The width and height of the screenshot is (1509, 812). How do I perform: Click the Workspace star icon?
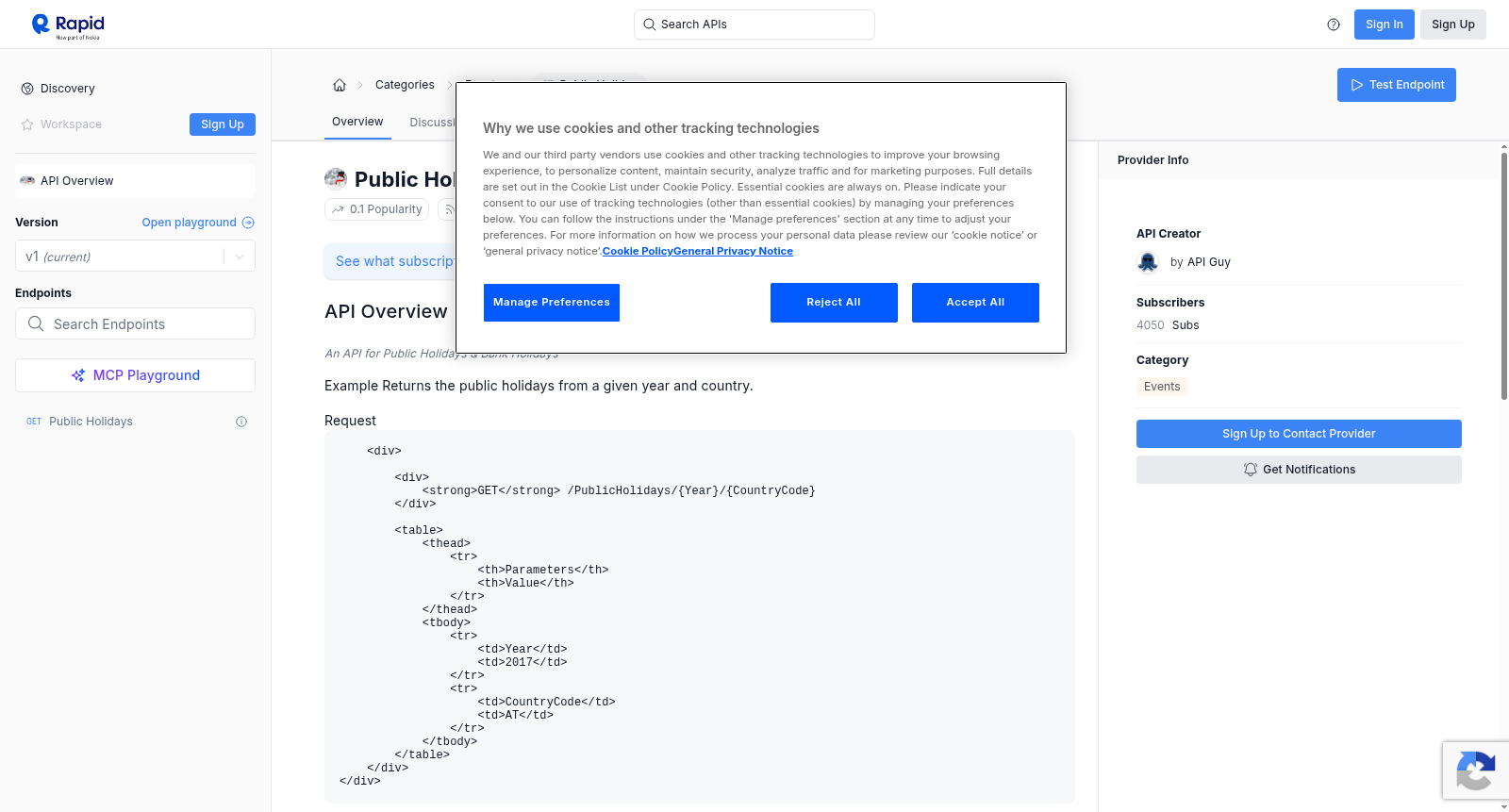(x=27, y=124)
